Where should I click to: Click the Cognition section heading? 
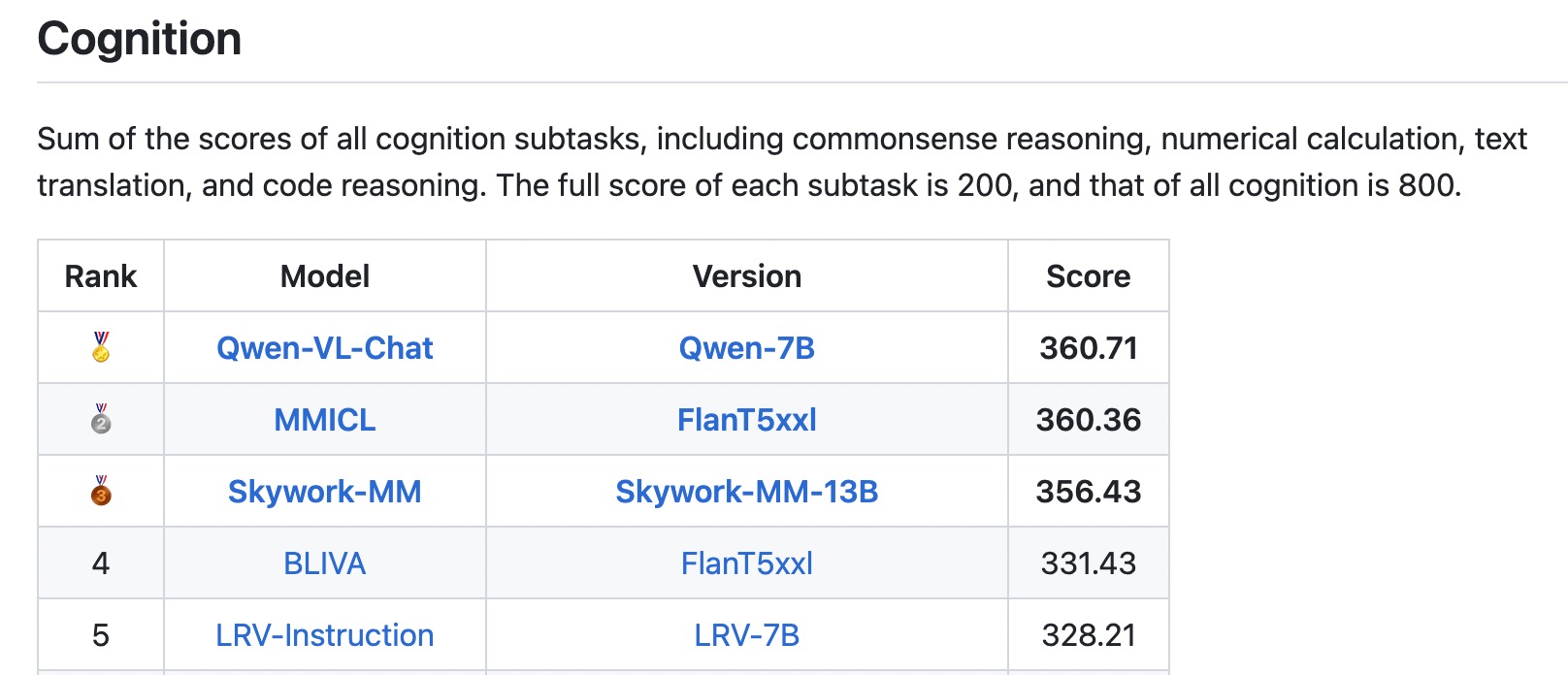140,40
